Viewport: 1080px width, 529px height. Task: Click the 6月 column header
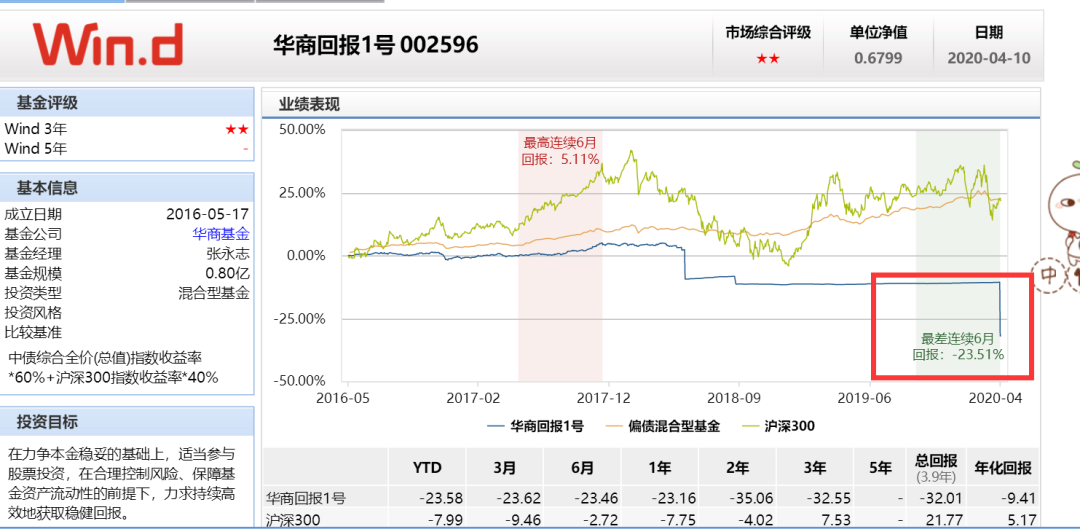click(x=582, y=468)
